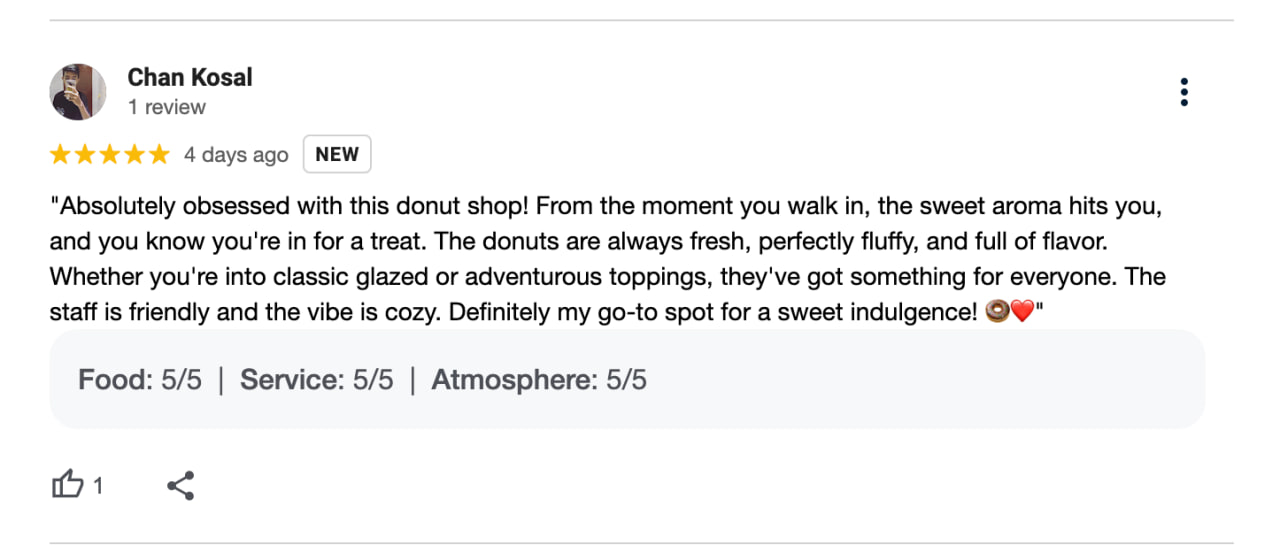
Task: Click the donut emoji in the review
Action: coord(997,313)
